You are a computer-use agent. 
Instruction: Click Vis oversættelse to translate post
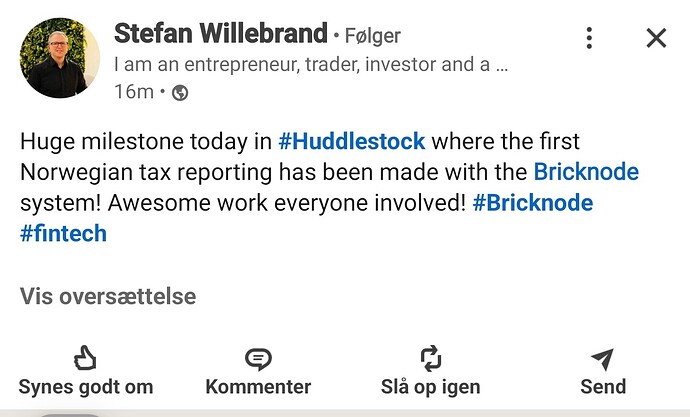108,296
